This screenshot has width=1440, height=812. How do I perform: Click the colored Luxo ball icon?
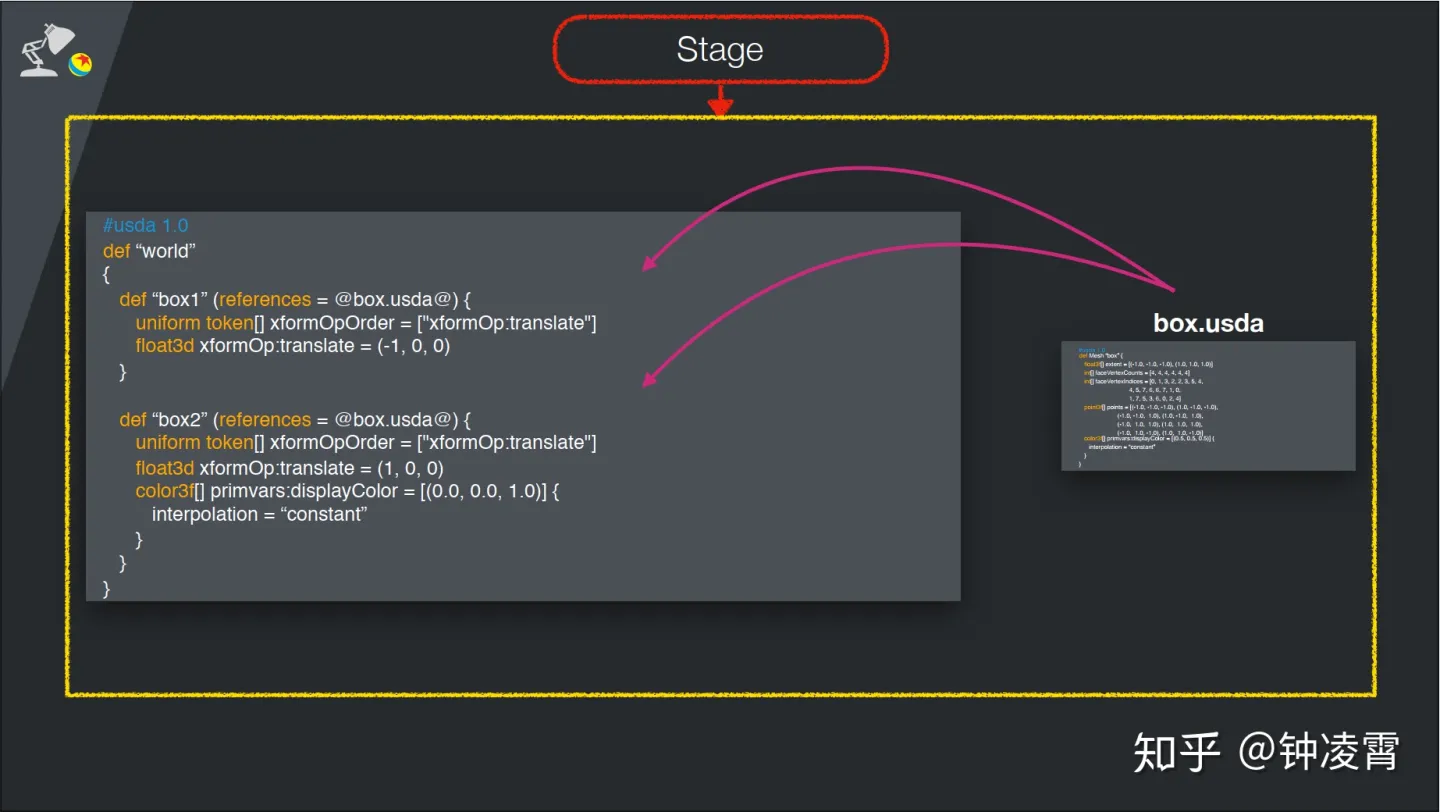pyautogui.click(x=80, y=64)
